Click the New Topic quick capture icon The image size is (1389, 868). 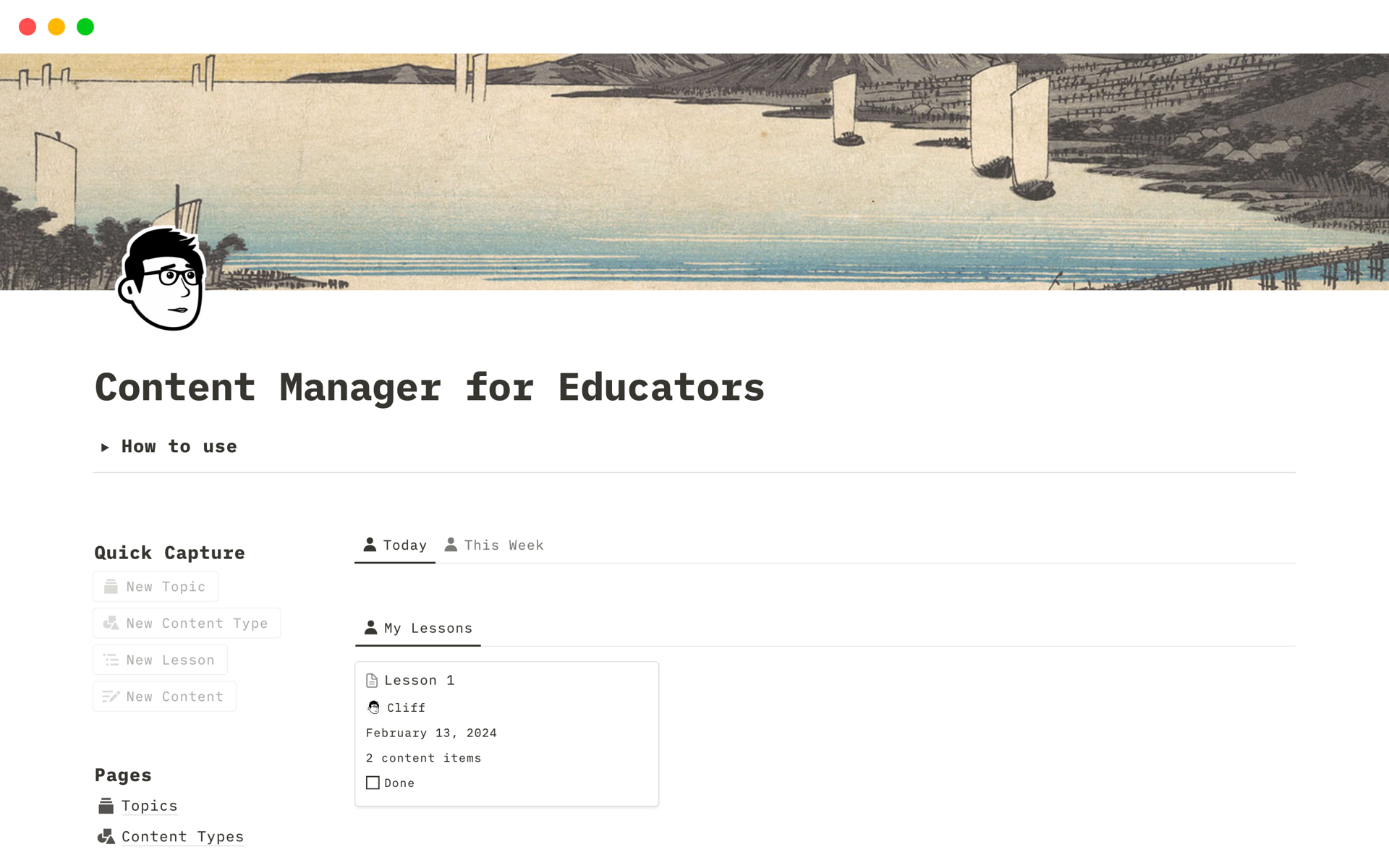click(x=111, y=586)
